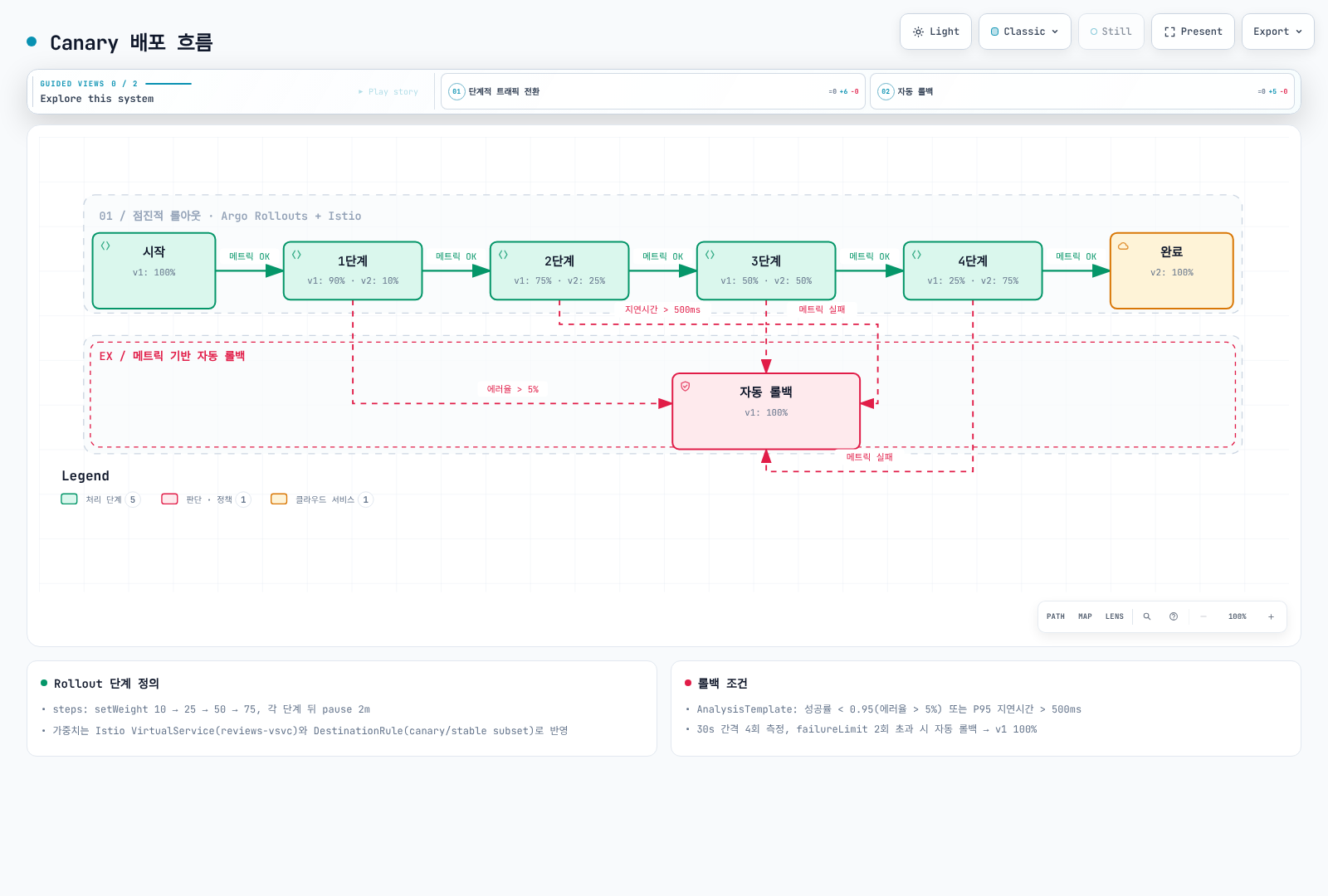Zoom out with the minus icon
Screen dimensions: 1328x896
click(1203, 616)
